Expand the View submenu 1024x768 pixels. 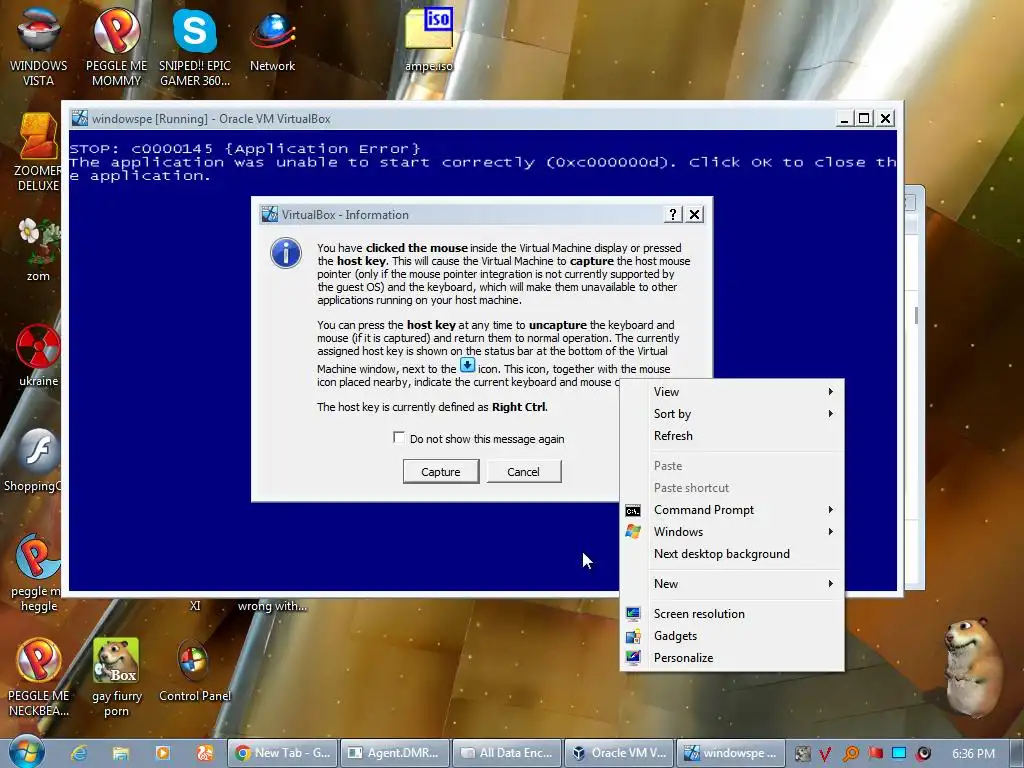coord(731,391)
